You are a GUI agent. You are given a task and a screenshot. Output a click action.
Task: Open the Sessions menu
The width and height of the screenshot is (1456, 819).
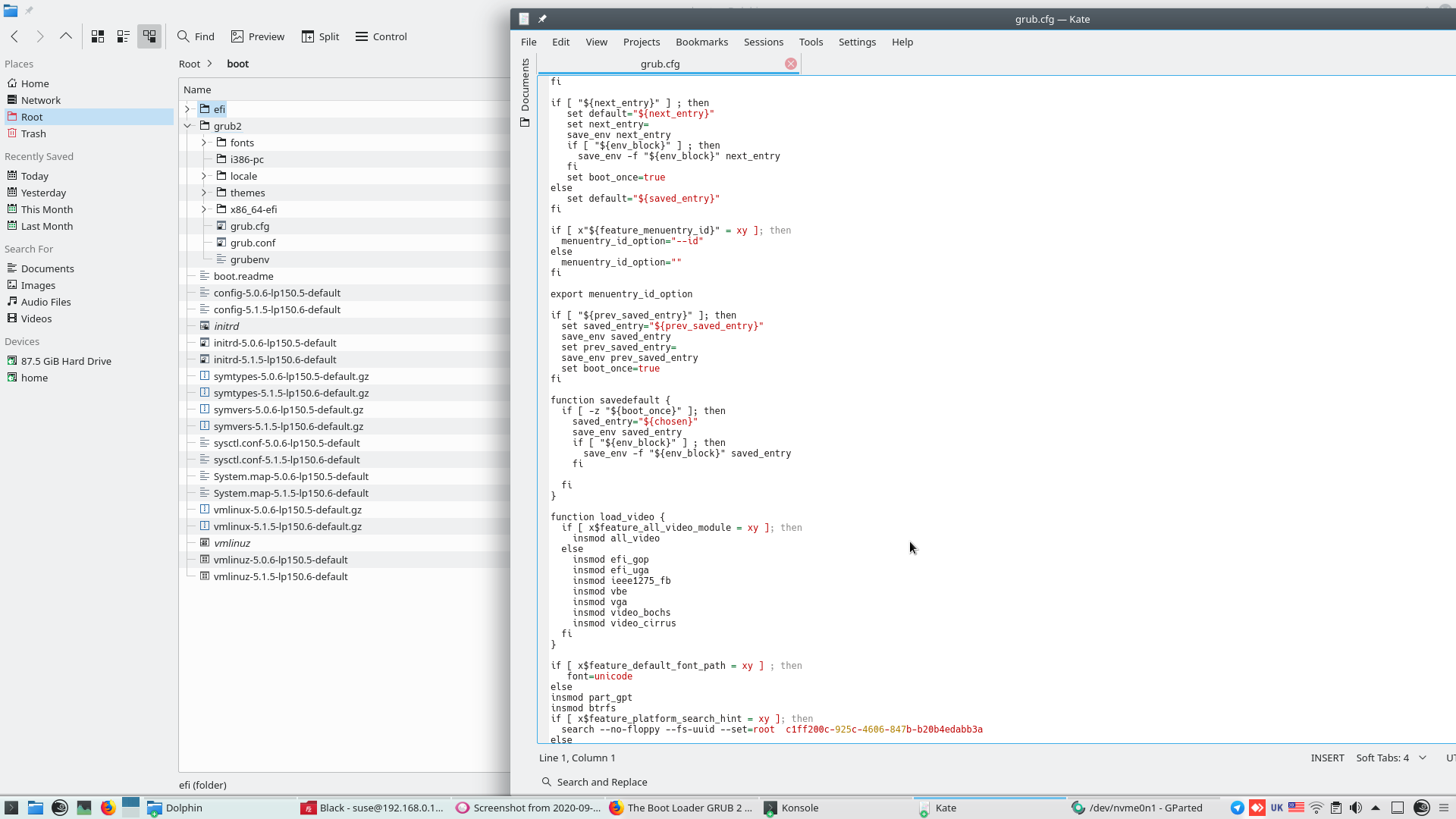(763, 42)
